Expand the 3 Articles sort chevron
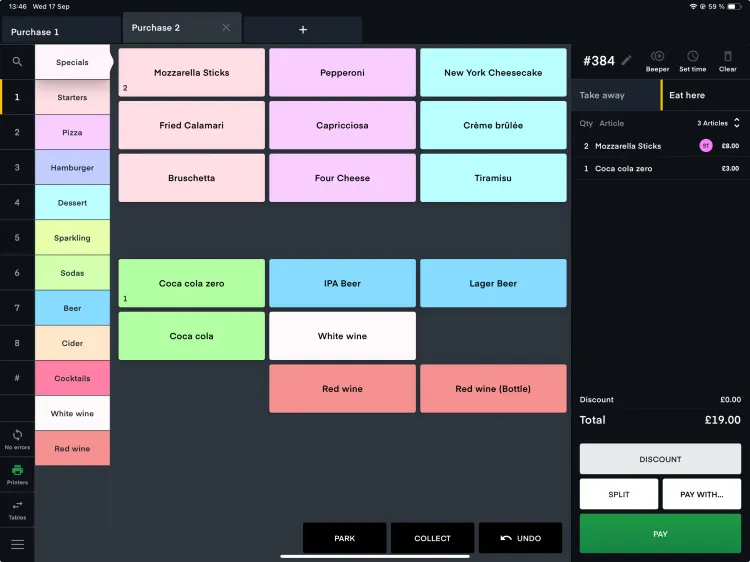Viewport: 750px width, 562px height. [x=737, y=123]
